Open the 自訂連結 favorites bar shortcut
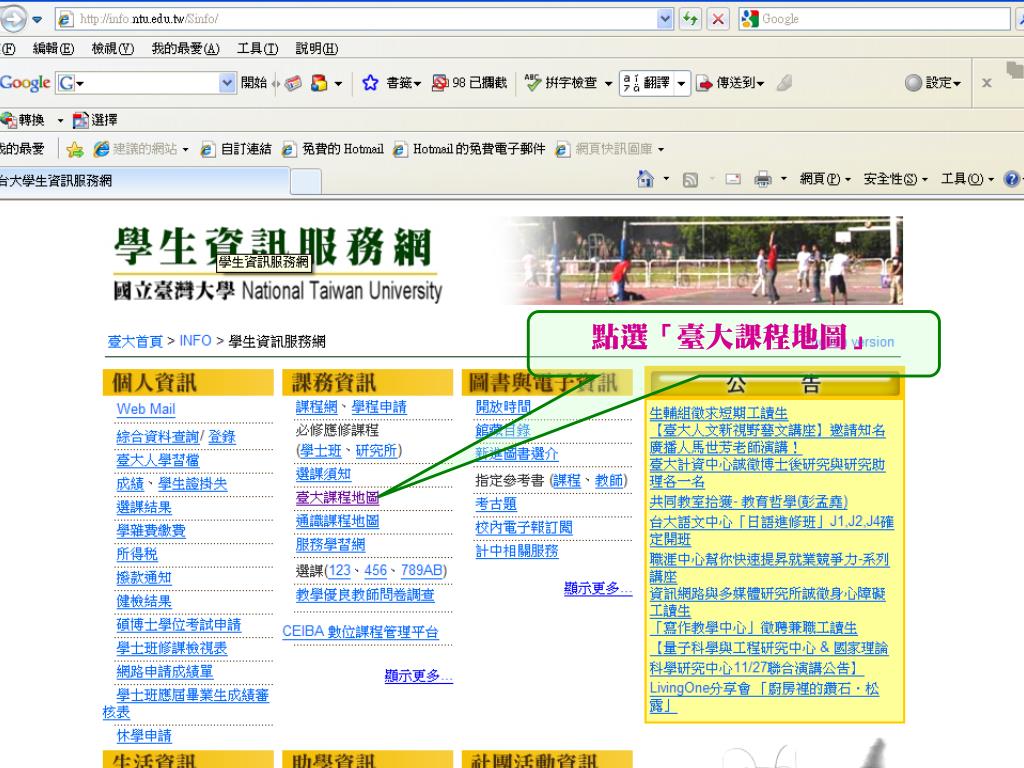Image resolution: width=1024 pixels, height=768 pixels. tap(236, 150)
